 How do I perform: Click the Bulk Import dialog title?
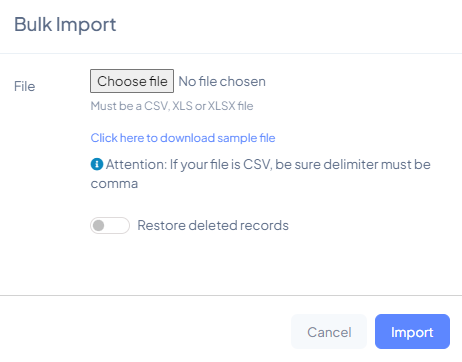click(x=65, y=25)
